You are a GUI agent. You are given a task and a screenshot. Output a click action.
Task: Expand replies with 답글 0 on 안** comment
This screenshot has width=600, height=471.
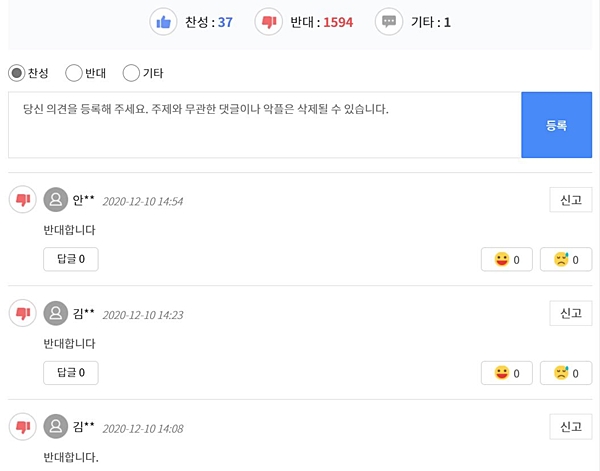tap(71, 260)
